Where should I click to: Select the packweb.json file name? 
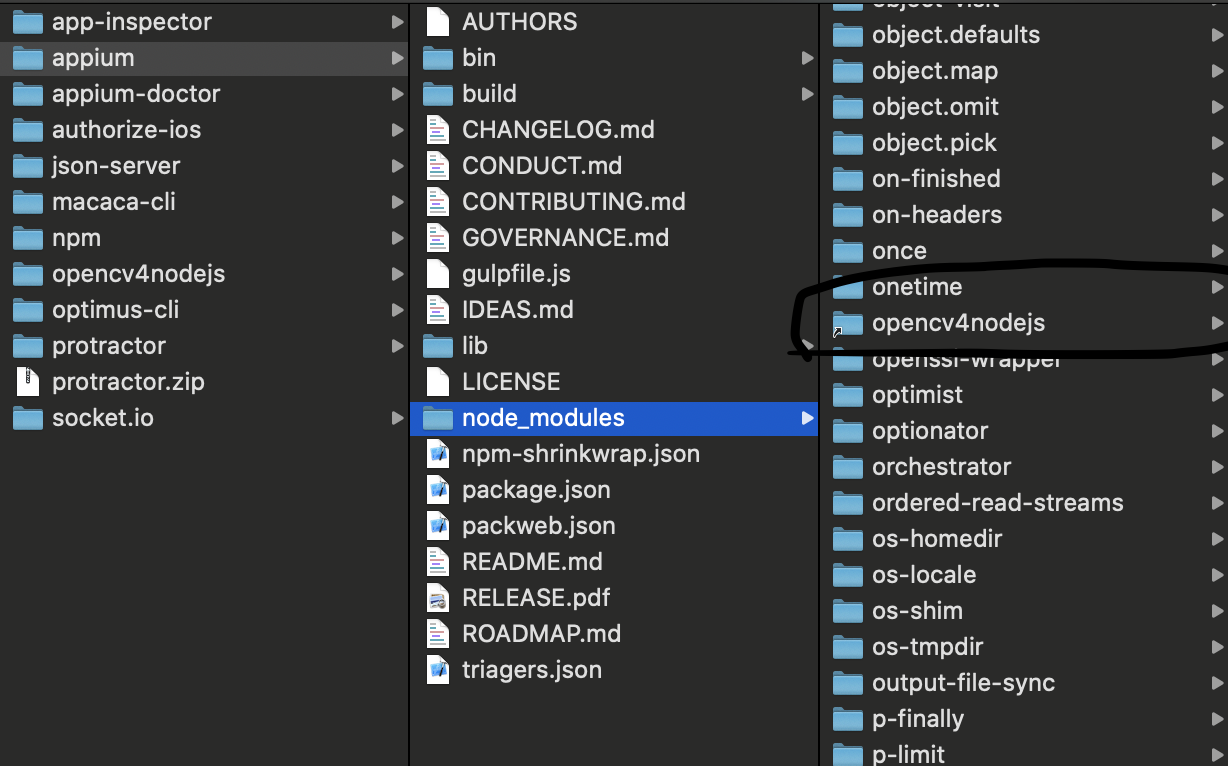coord(539,526)
